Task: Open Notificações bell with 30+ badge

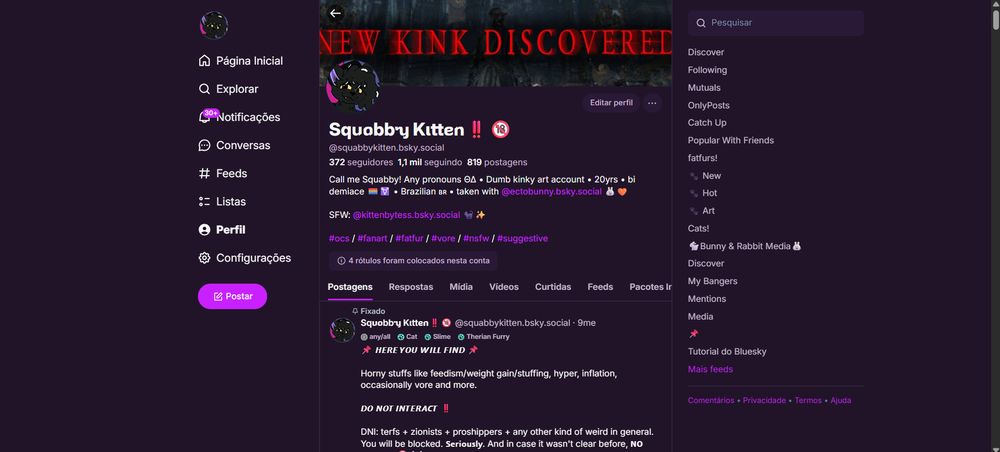Action: pos(205,117)
